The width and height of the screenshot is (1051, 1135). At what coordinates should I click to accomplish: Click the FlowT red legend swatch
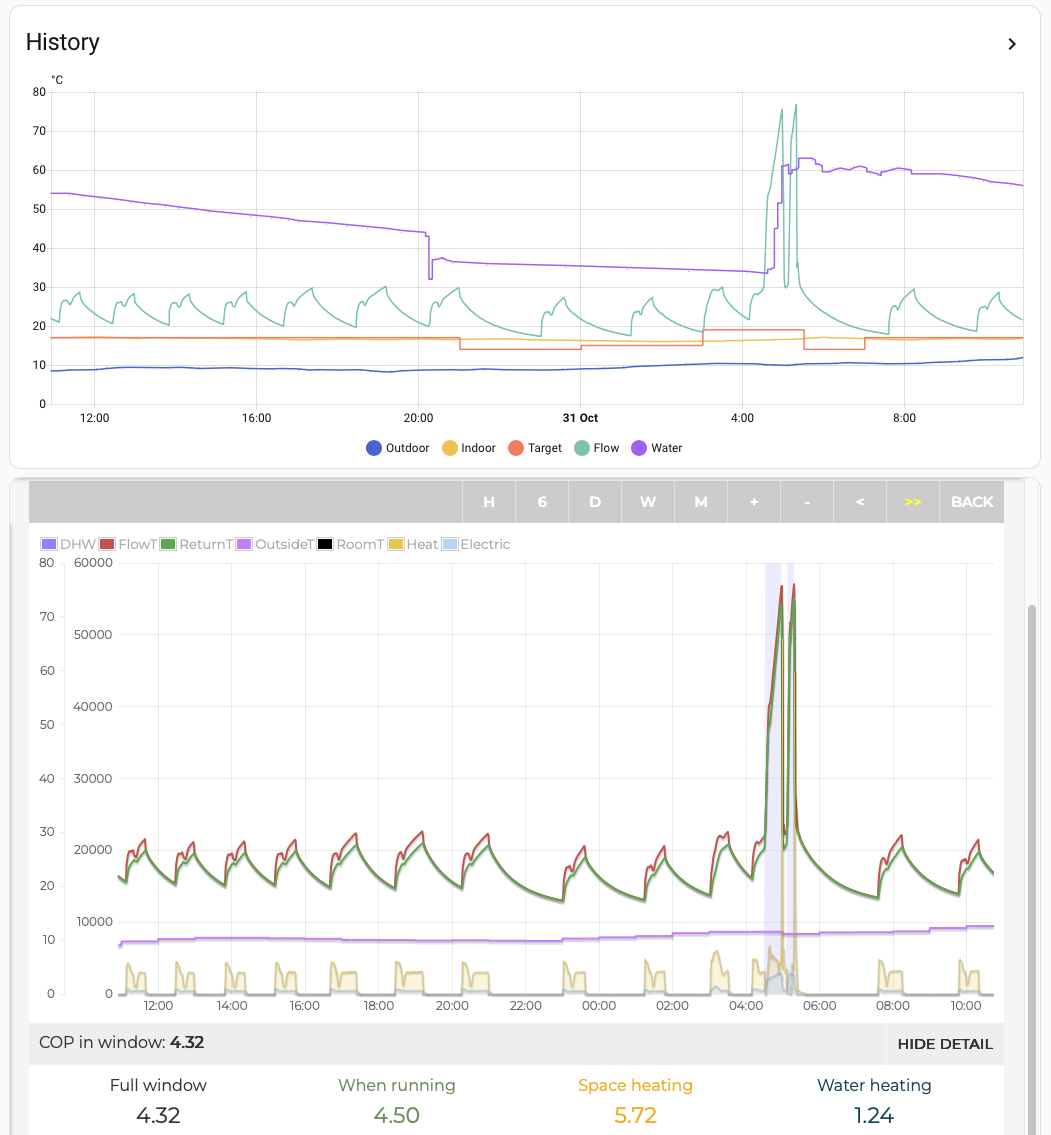[x=107, y=544]
